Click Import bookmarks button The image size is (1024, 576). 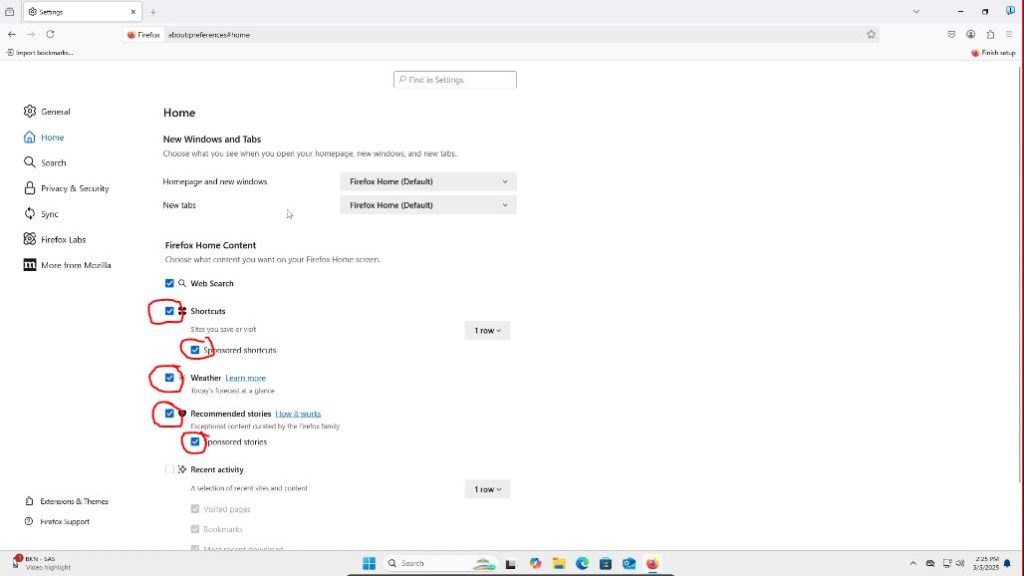[x=40, y=52]
